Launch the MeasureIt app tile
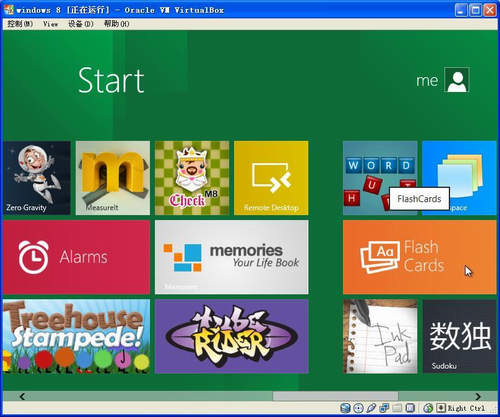The width and height of the screenshot is (500, 417). [113, 178]
